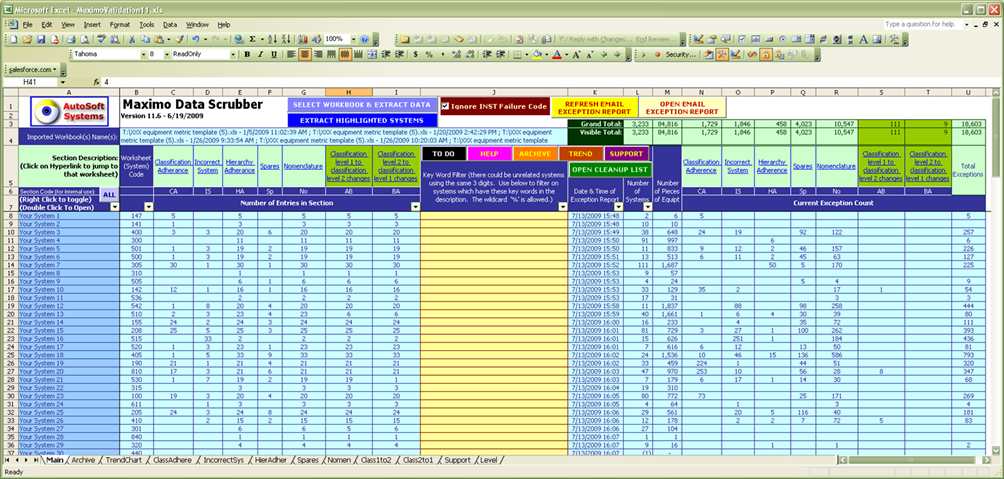Toggle the highlighted Design Mode icon

tap(722, 54)
